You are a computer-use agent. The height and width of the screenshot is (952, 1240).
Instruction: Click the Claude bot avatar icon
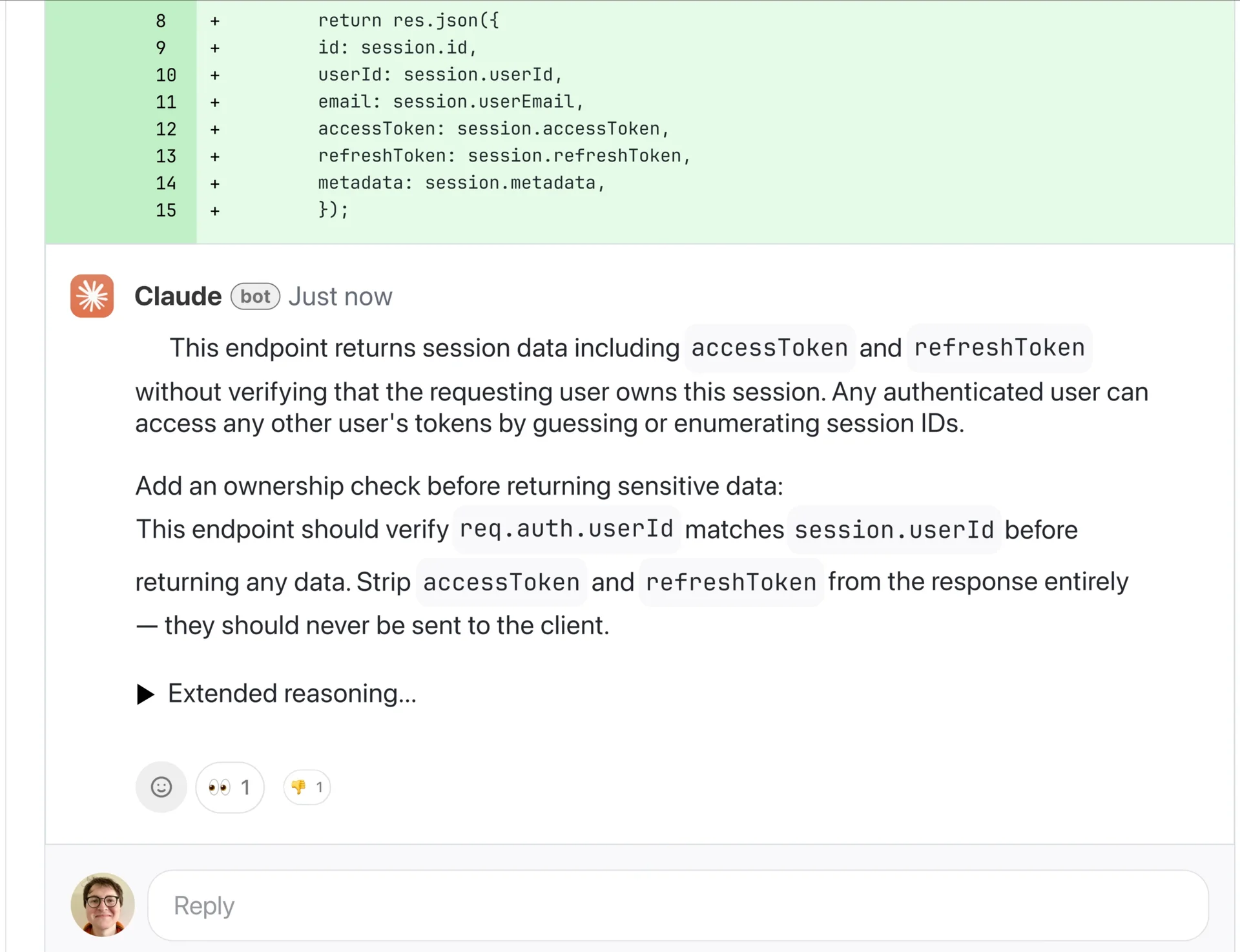point(92,296)
